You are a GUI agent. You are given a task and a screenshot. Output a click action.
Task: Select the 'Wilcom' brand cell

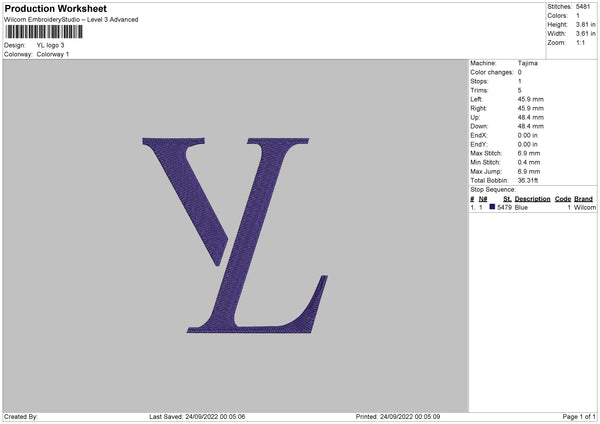point(585,207)
